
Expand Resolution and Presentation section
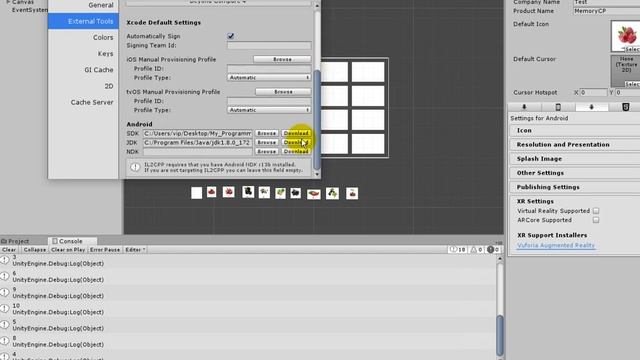(575, 144)
